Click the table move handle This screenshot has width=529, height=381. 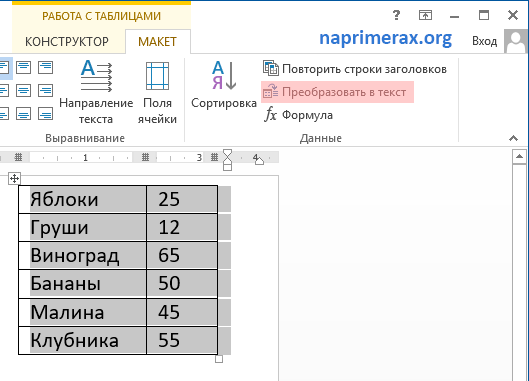(x=14, y=178)
